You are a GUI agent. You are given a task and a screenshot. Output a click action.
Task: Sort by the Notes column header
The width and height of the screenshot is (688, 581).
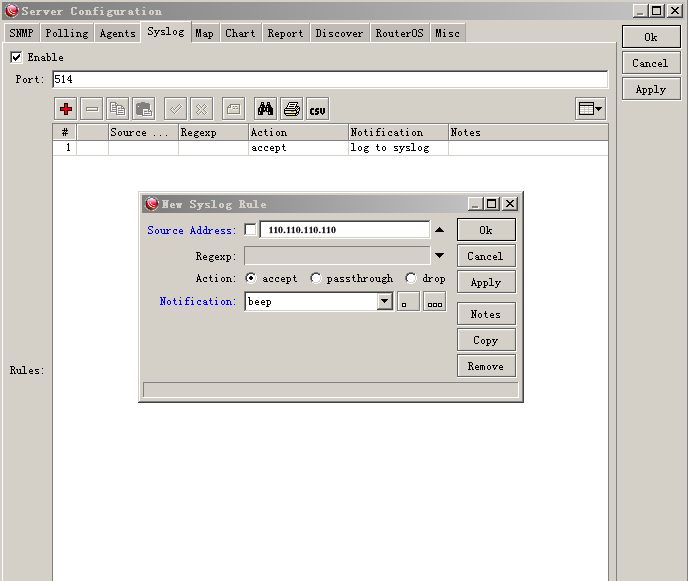(528, 133)
